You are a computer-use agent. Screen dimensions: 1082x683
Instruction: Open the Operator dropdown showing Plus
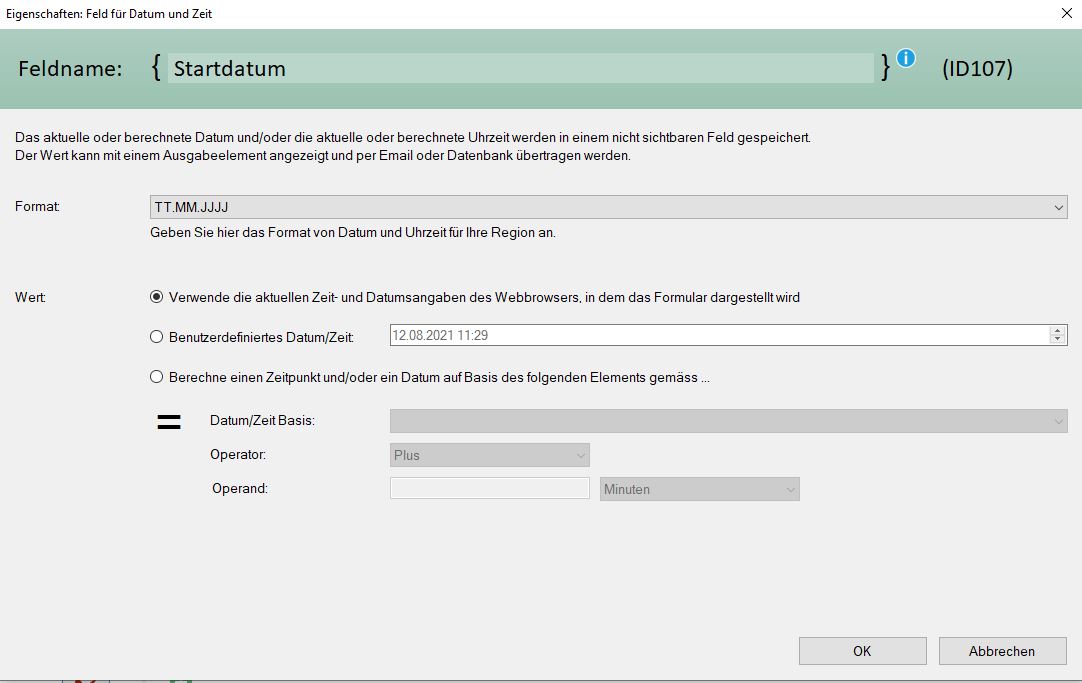pos(489,455)
